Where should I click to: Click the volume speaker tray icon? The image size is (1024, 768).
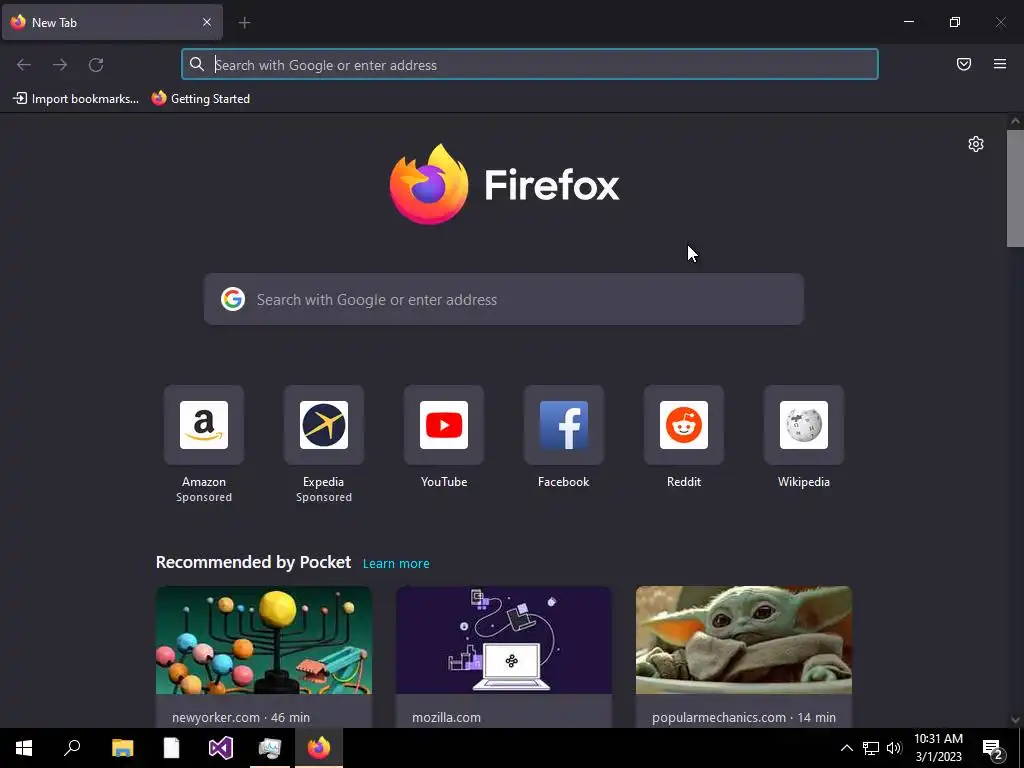(x=894, y=748)
